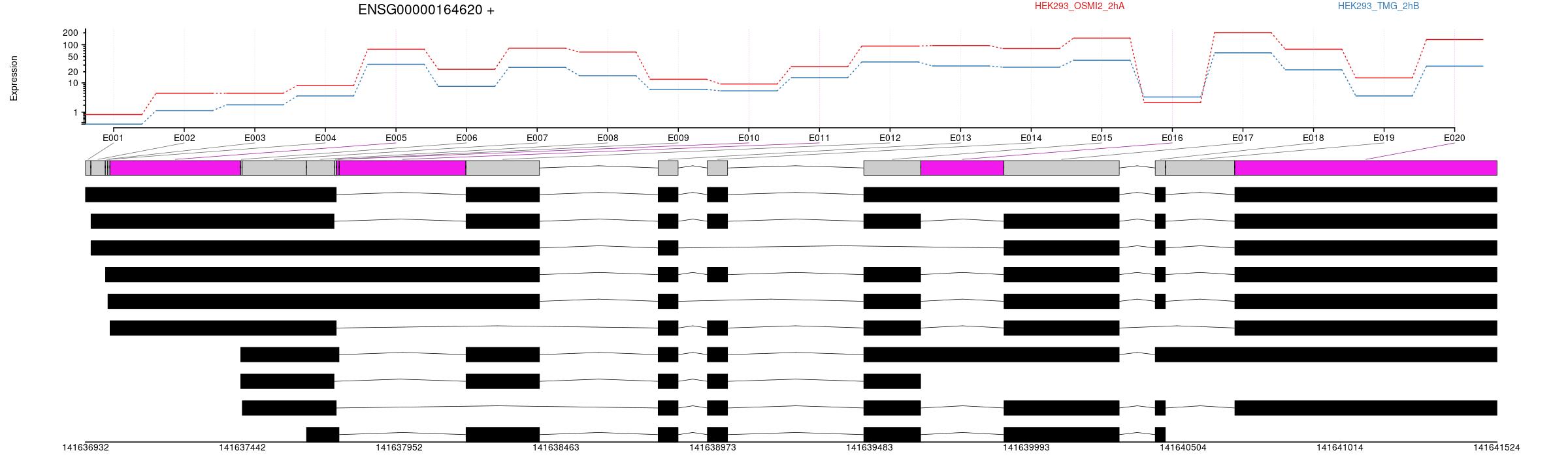Click genomic coordinate 141637442

pyautogui.click(x=242, y=448)
